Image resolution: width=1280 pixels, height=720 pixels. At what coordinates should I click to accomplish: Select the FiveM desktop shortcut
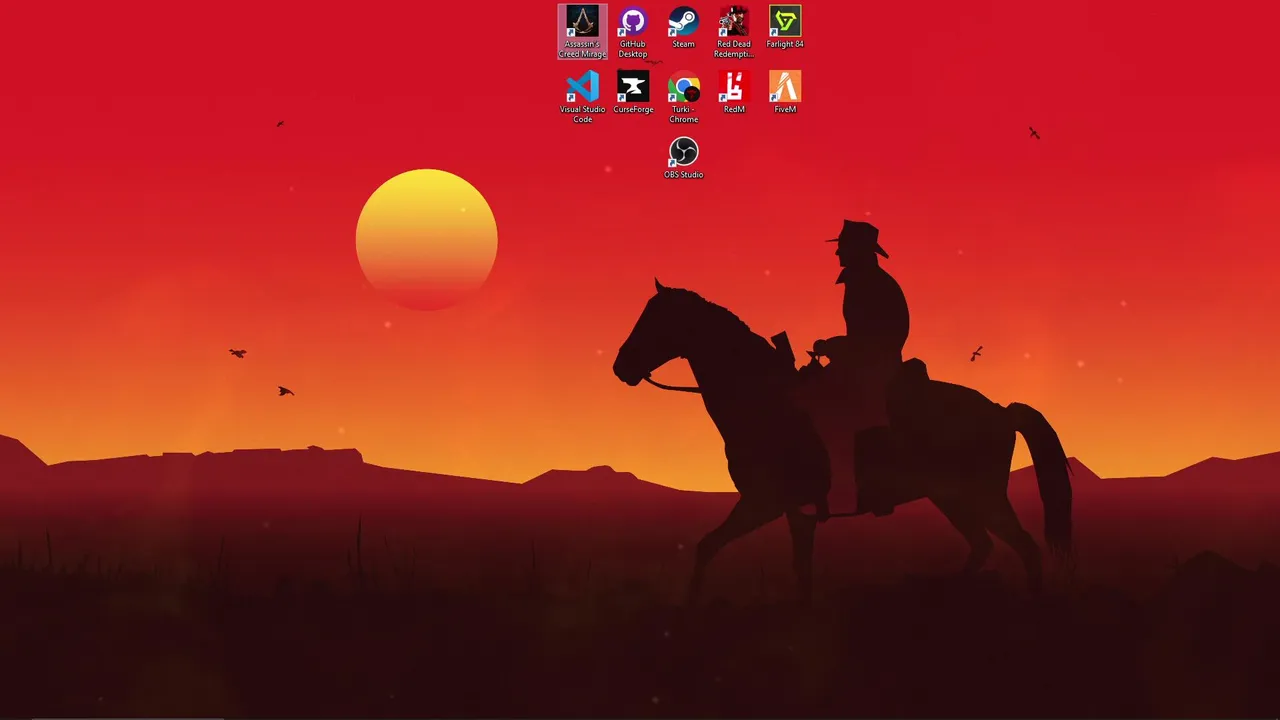pos(785,92)
